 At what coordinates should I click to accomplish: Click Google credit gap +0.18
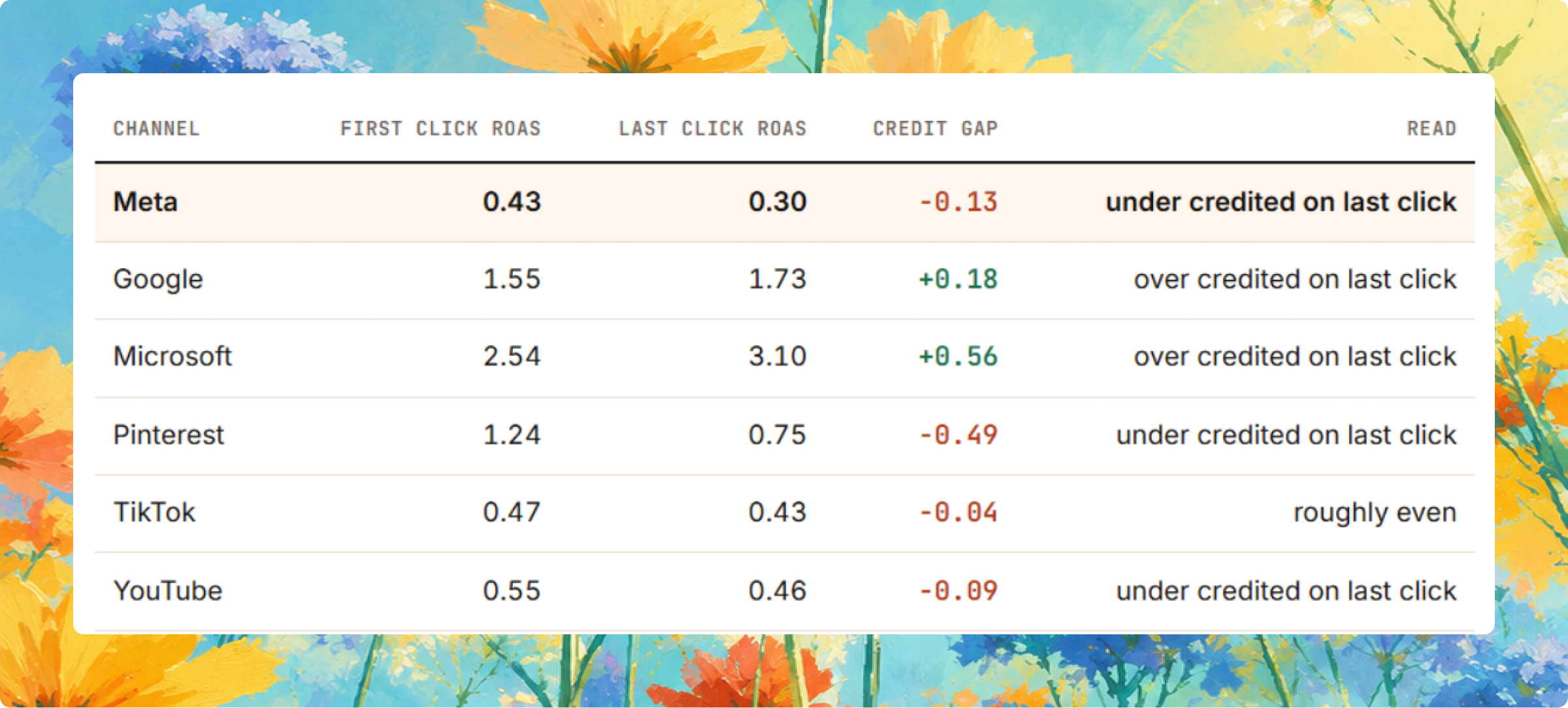coord(958,280)
